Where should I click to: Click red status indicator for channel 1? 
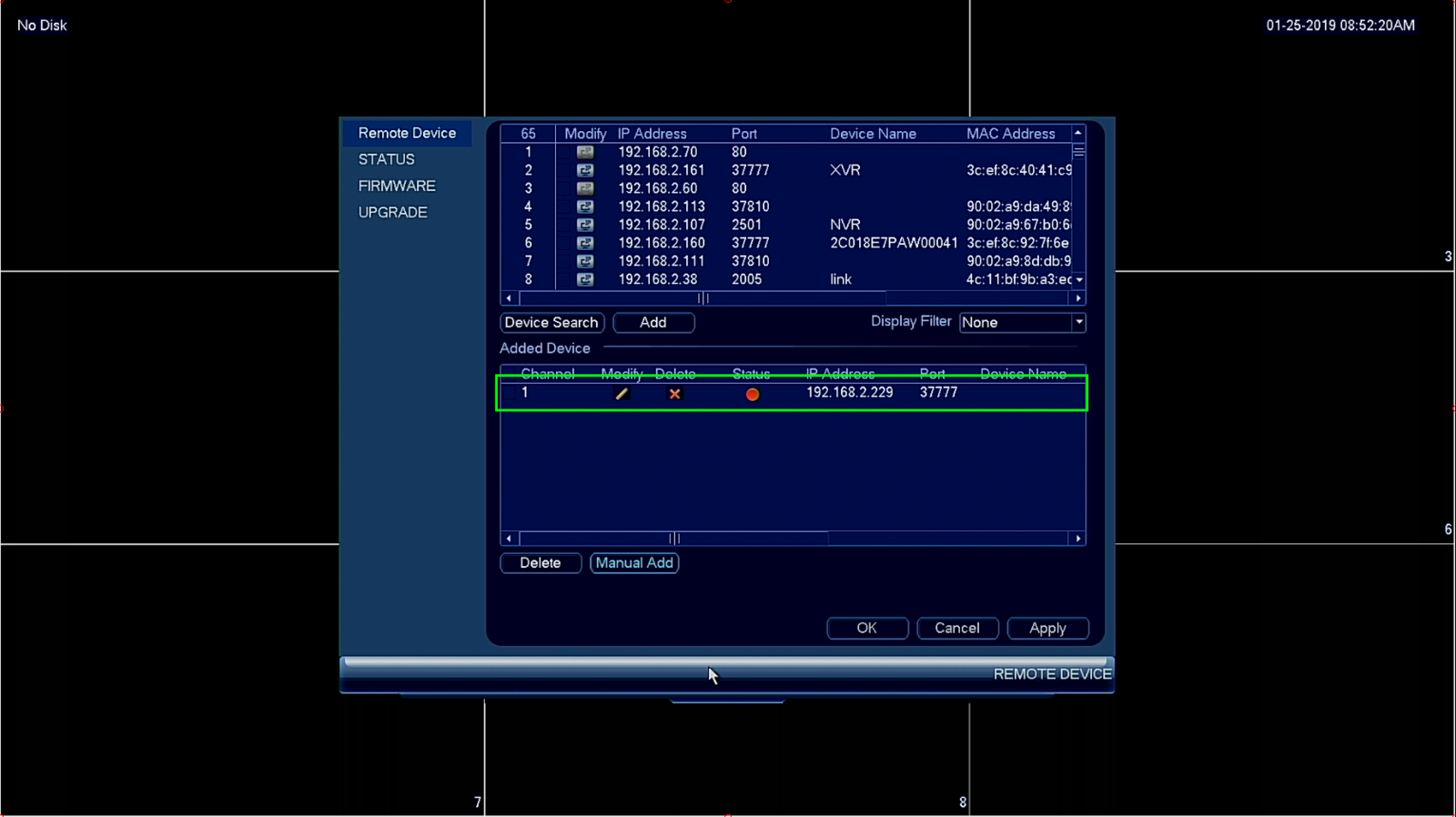[x=753, y=394]
